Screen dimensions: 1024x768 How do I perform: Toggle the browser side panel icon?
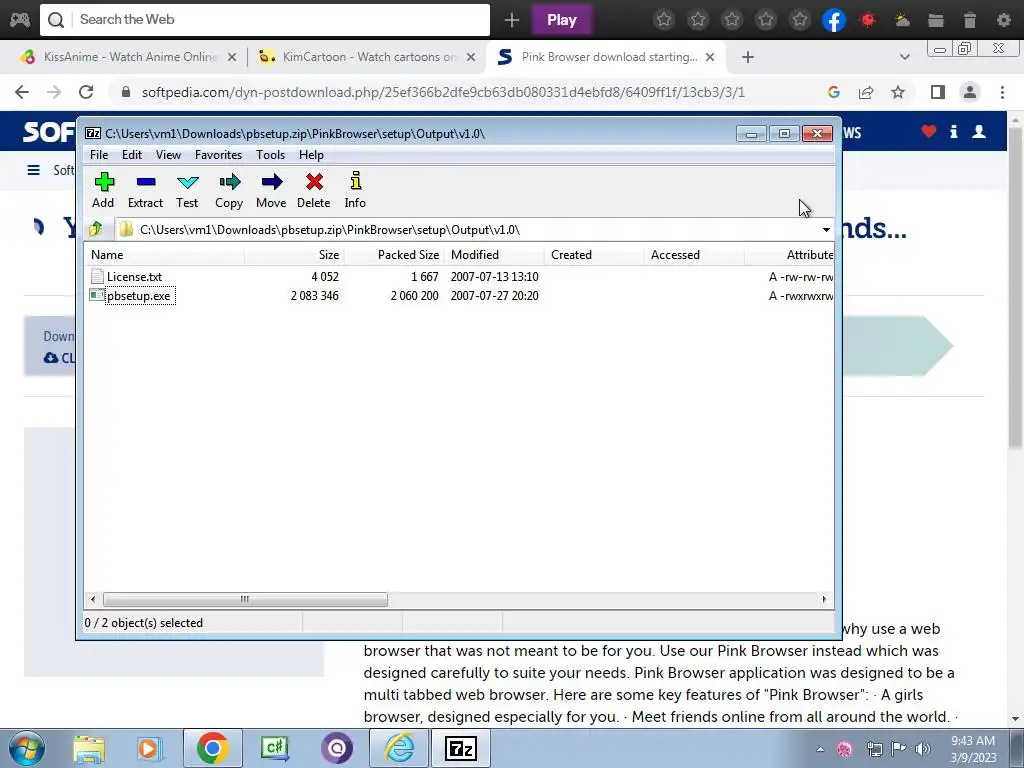[x=938, y=92]
